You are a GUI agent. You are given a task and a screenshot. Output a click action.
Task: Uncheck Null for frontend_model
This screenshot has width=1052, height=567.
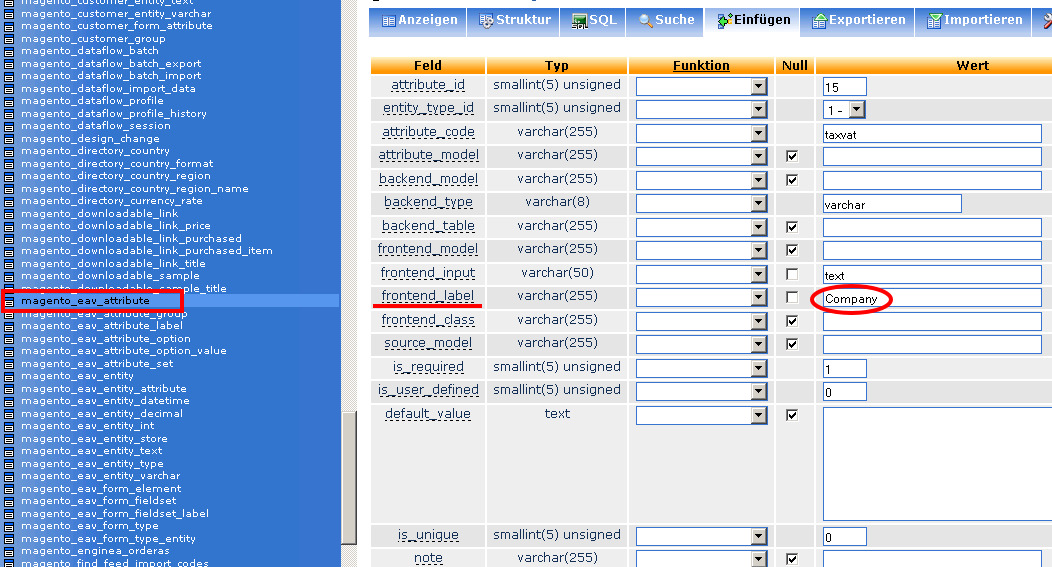(x=792, y=250)
